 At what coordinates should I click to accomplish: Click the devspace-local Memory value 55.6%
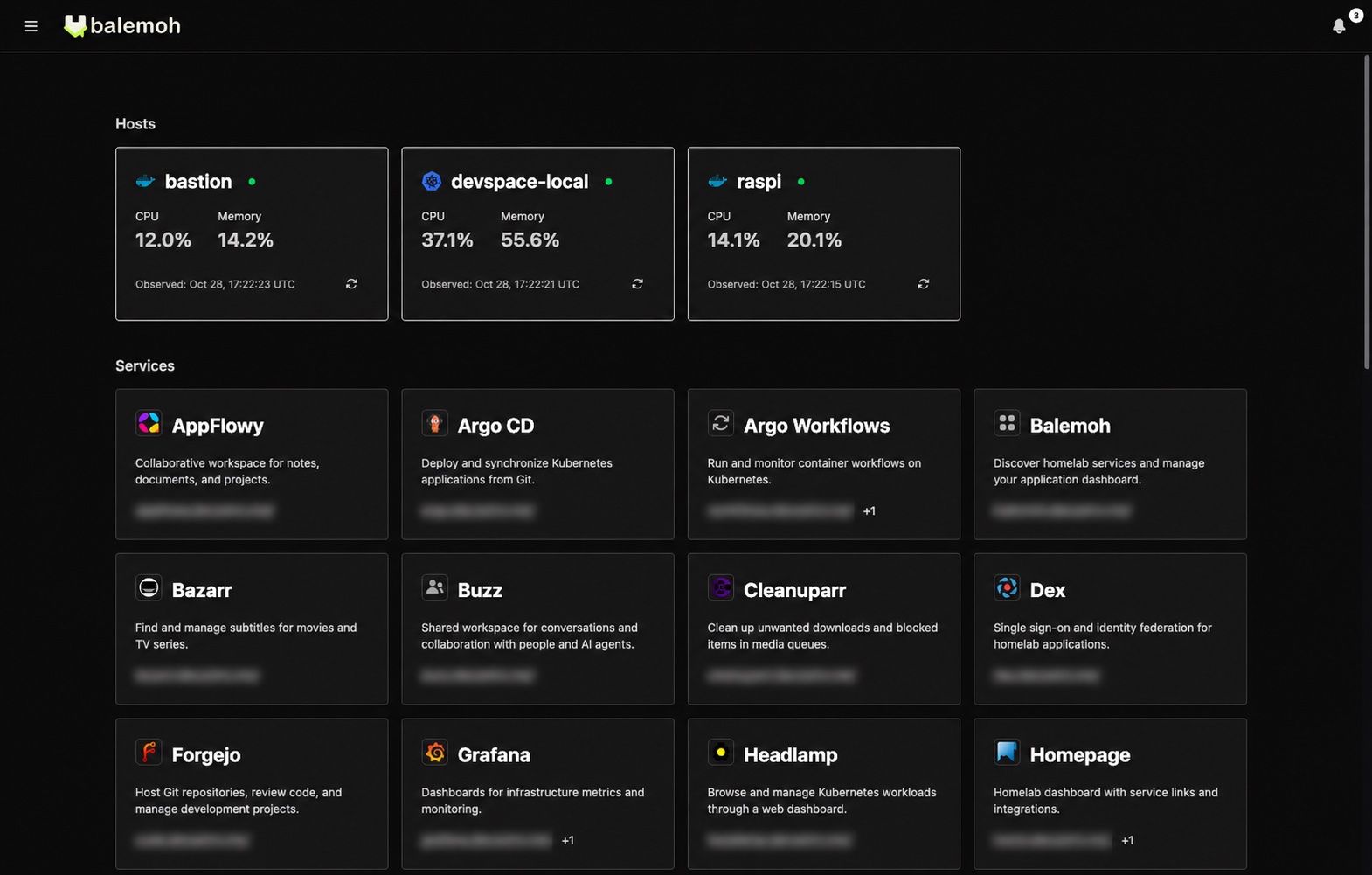(x=530, y=240)
